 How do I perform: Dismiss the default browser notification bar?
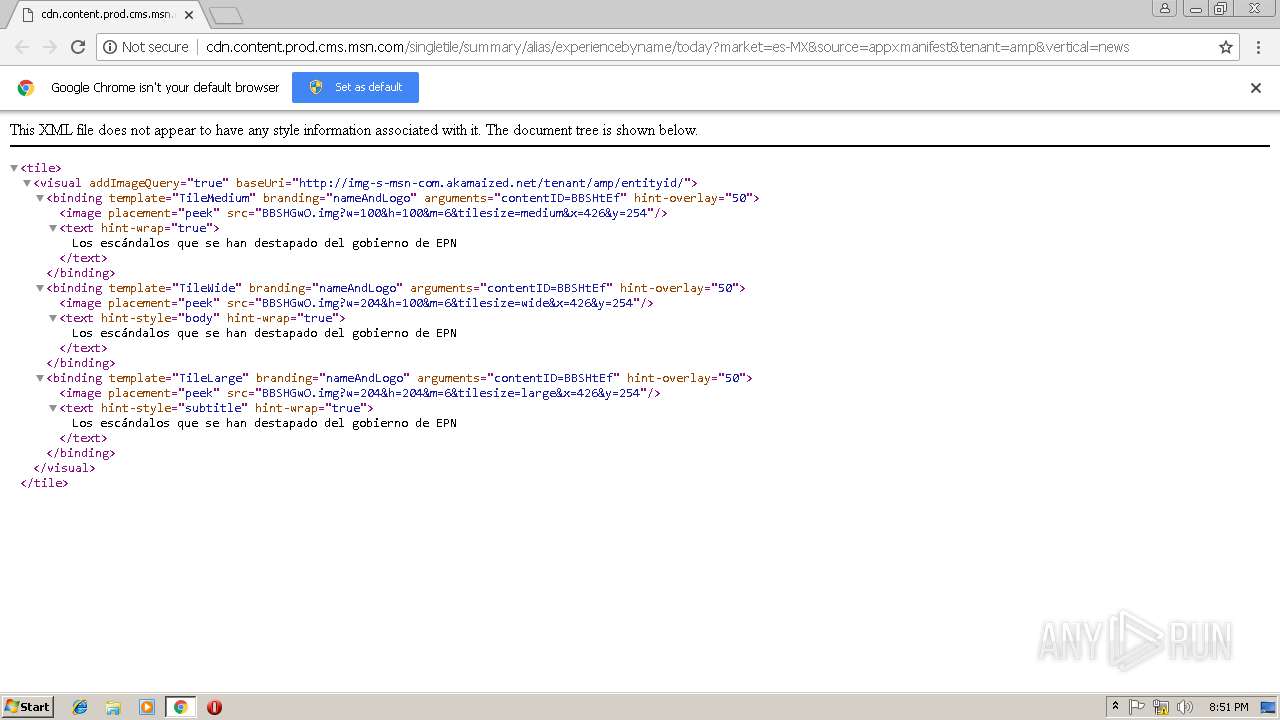1256,88
